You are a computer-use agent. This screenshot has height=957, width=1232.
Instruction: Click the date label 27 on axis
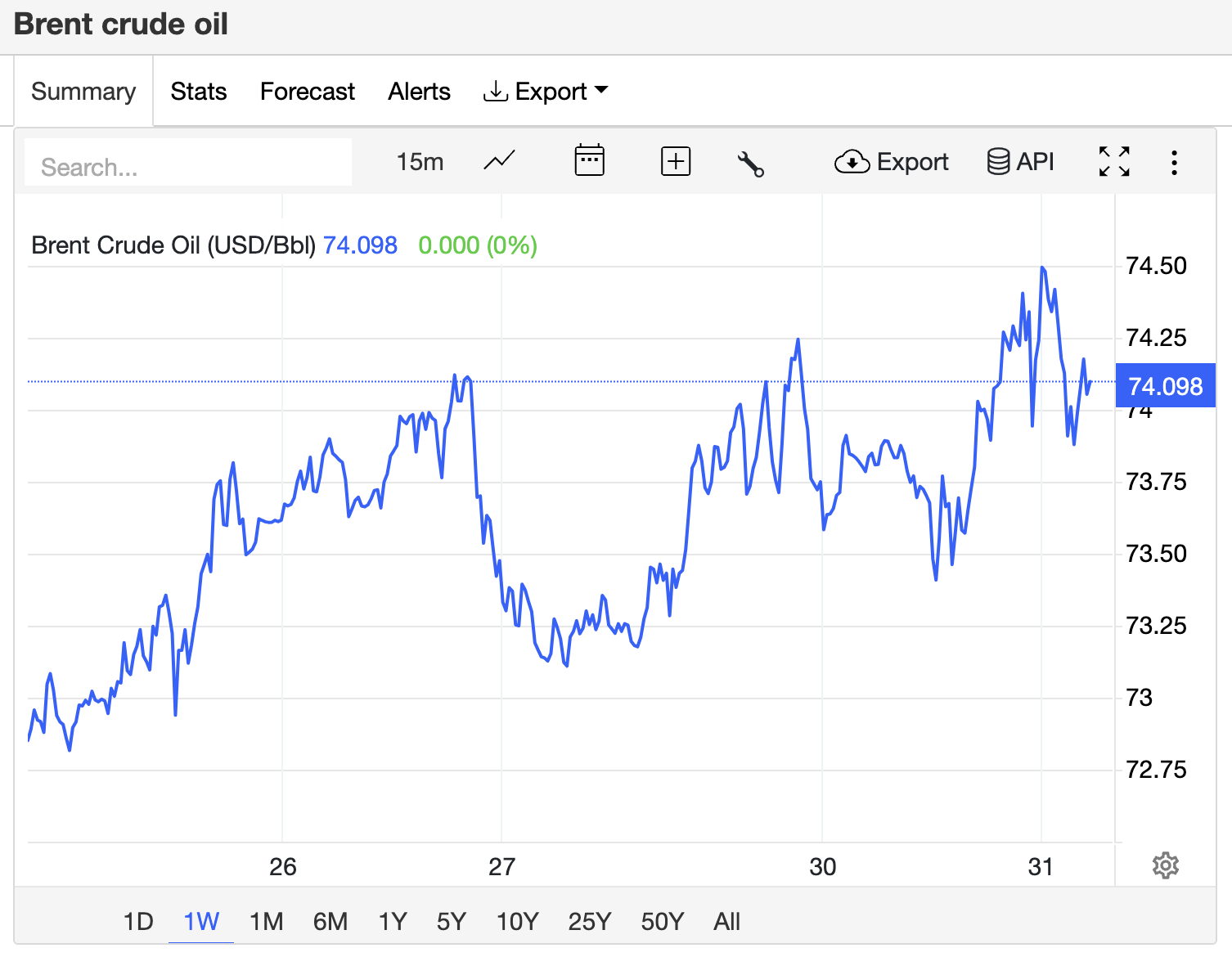pyautogui.click(x=501, y=867)
